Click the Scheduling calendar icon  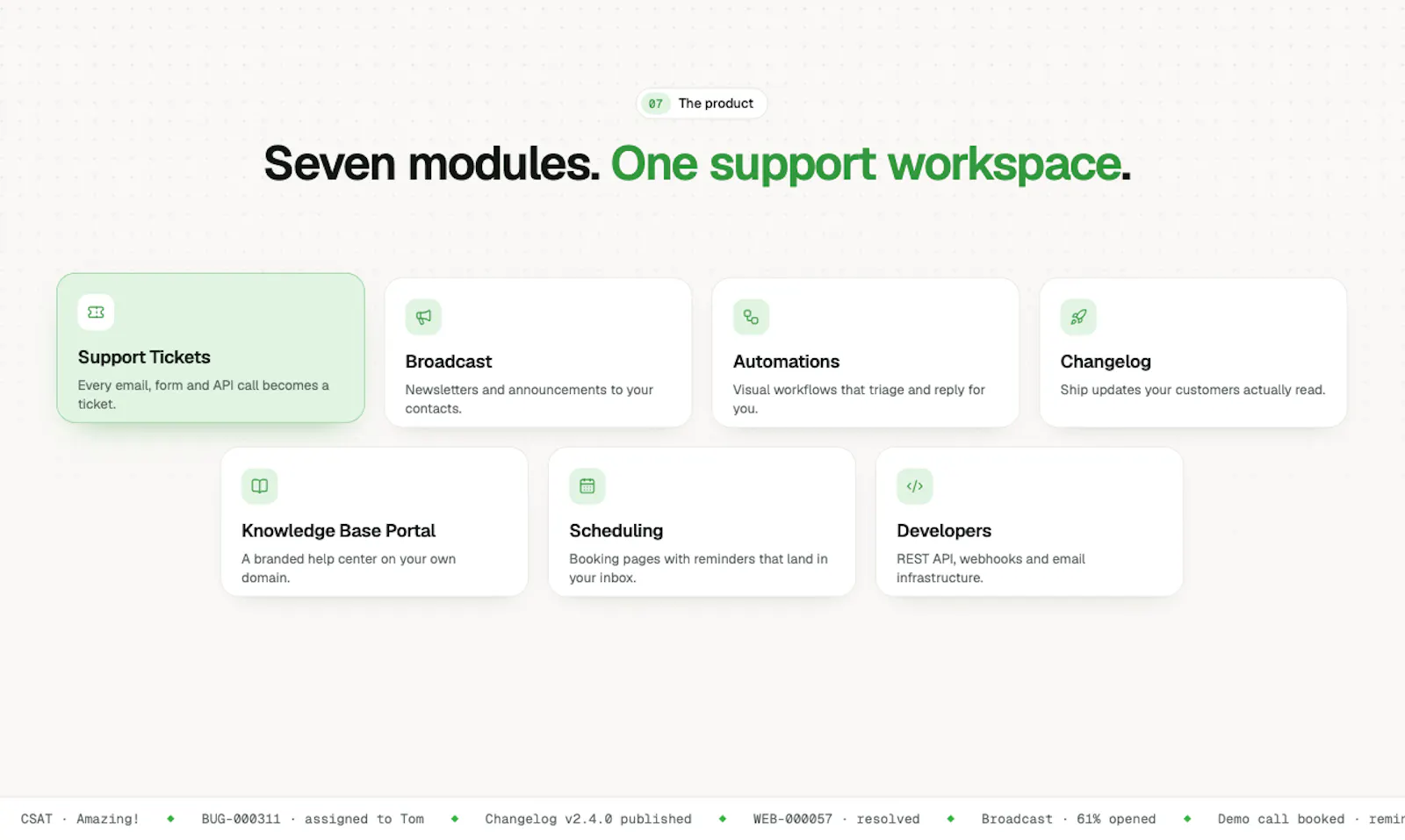pos(587,486)
